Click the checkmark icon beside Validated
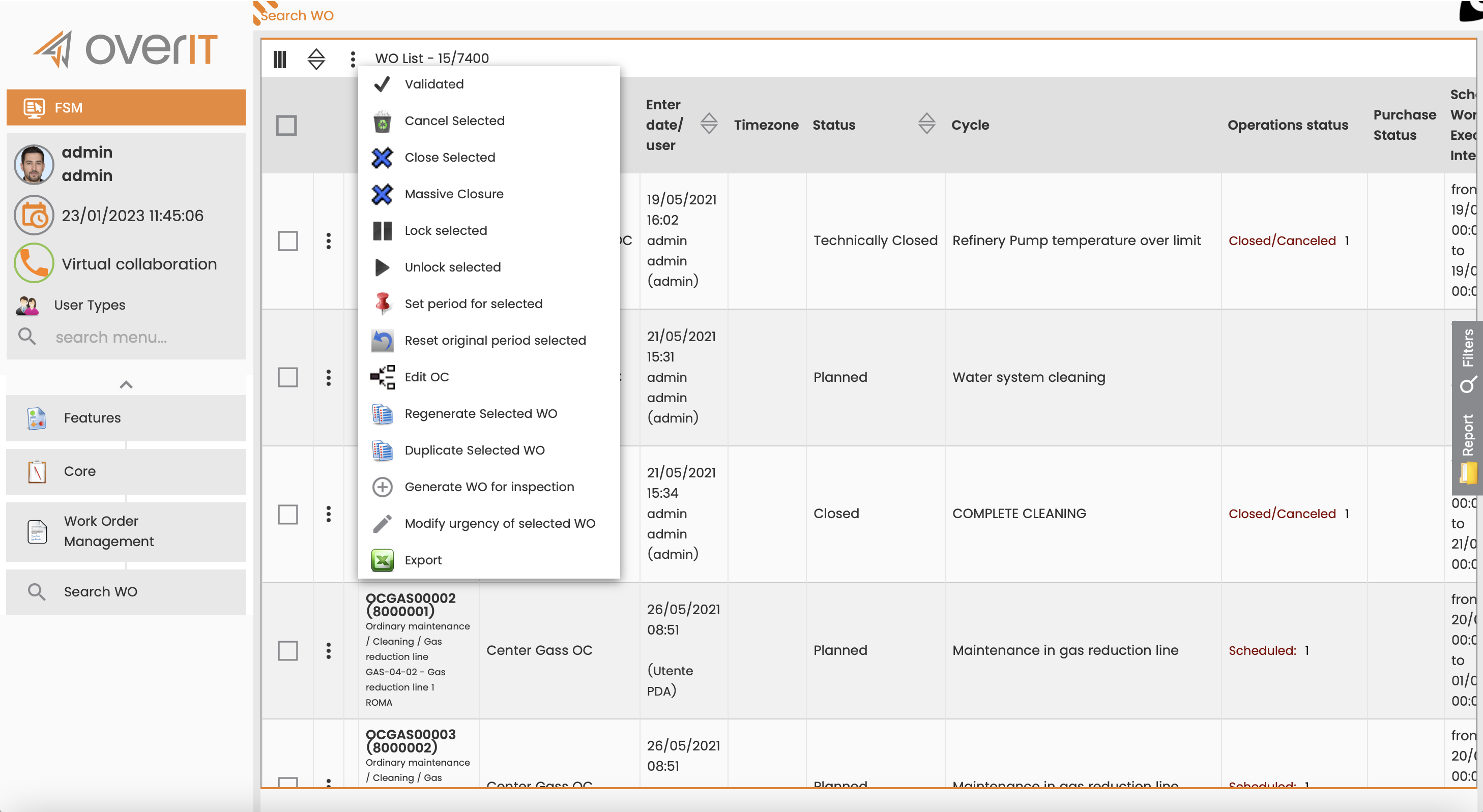This screenshot has width=1483, height=812. [x=382, y=84]
